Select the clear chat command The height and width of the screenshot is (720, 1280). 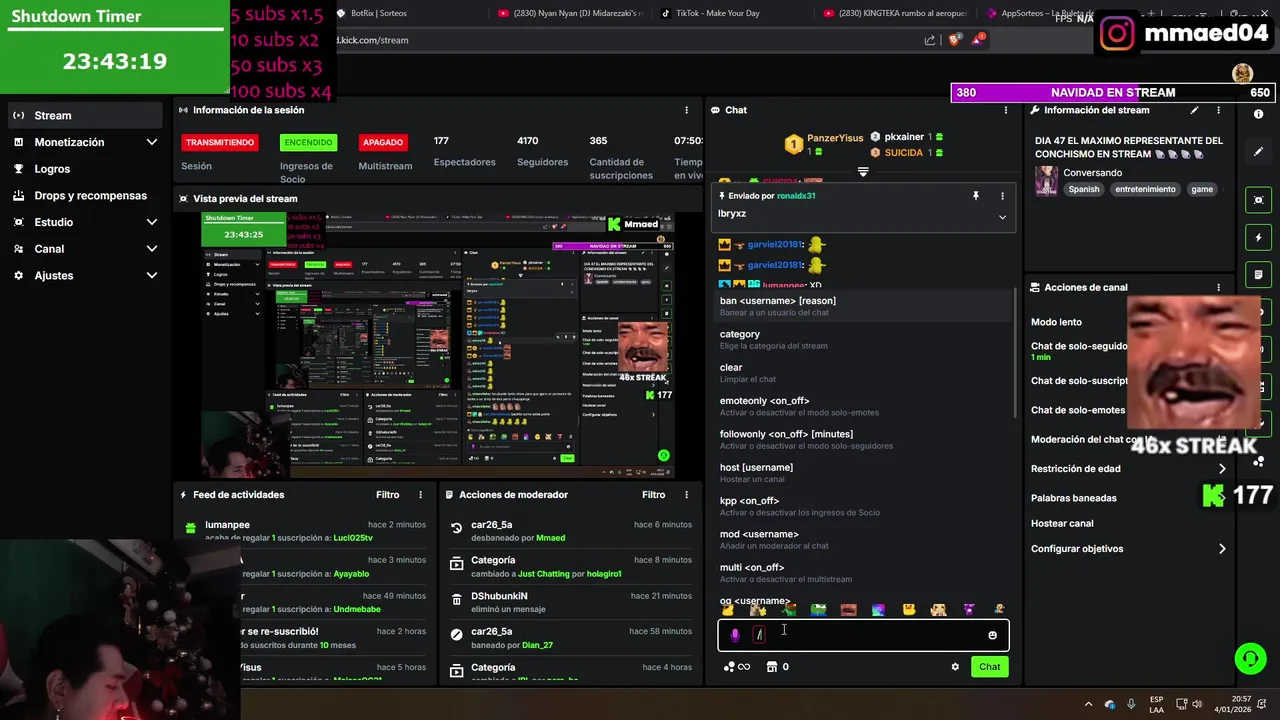863,373
